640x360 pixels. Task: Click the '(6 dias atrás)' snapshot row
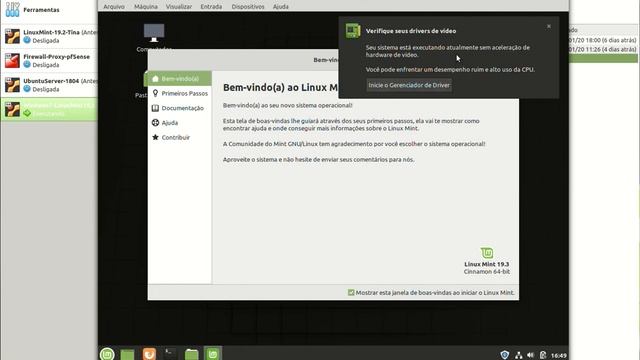[x=603, y=40]
